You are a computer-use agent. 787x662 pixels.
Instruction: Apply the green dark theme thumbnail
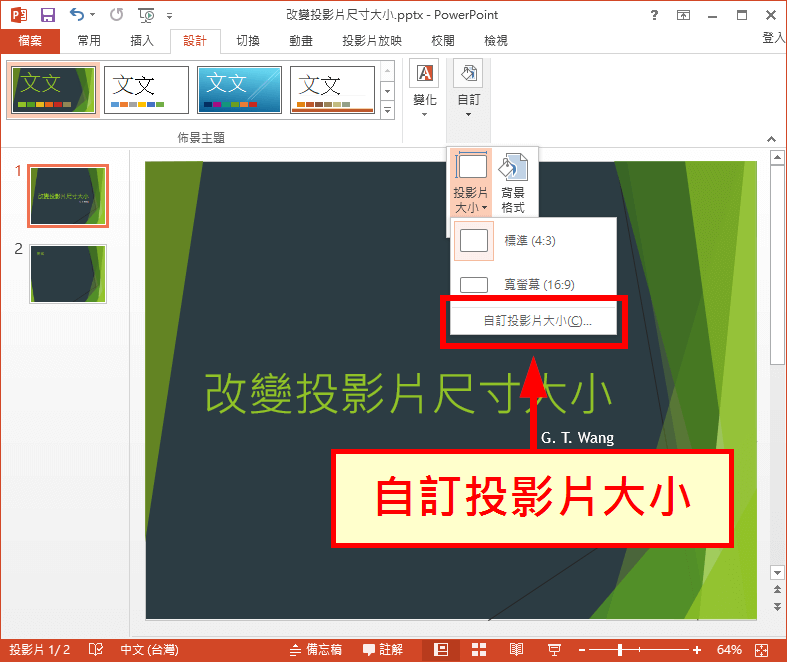(53, 90)
